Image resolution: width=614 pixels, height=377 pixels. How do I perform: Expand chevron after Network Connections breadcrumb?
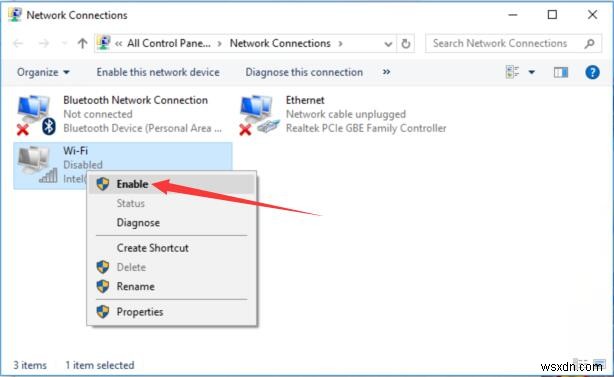pos(340,43)
